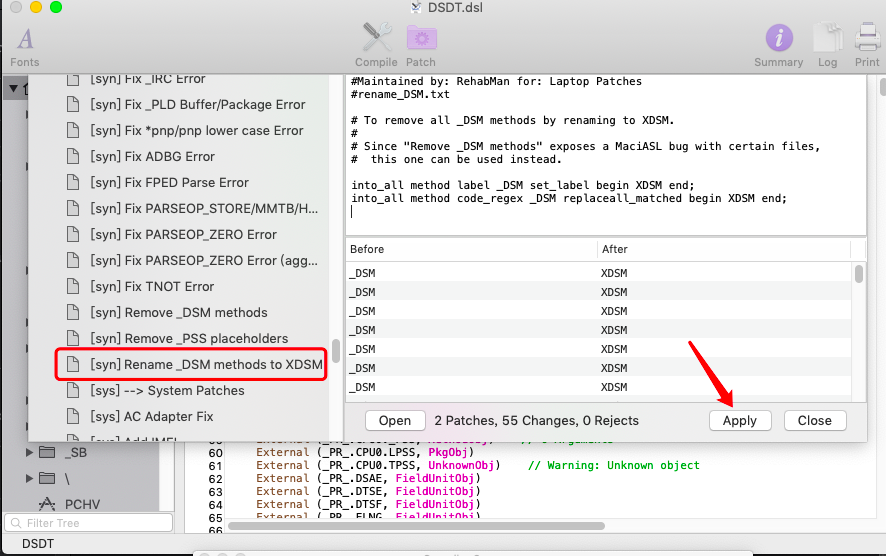Click the Filter Tree magnifier icon

pos(16,523)
